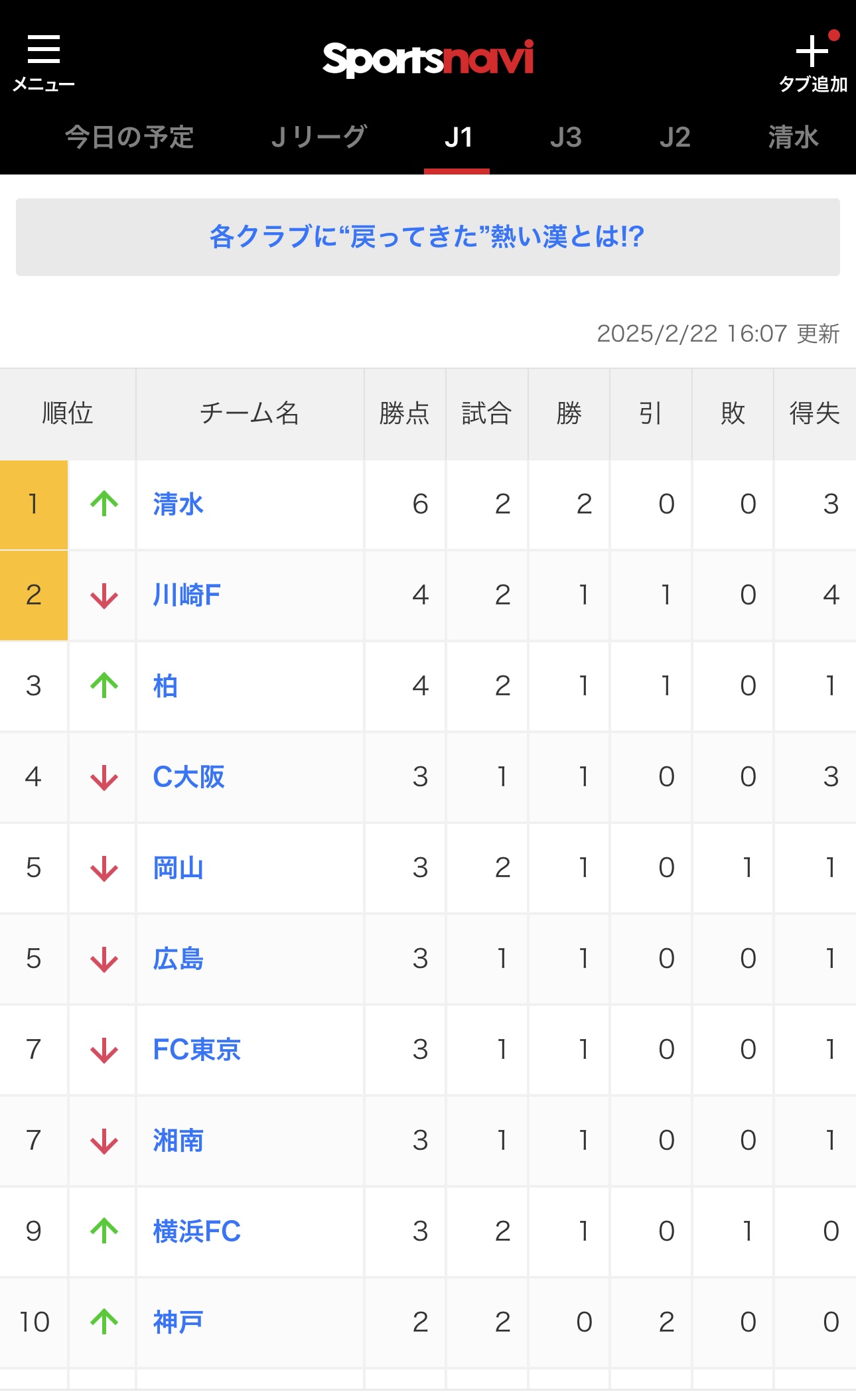Click red down arrow beside C大阪

pos(104,777)
